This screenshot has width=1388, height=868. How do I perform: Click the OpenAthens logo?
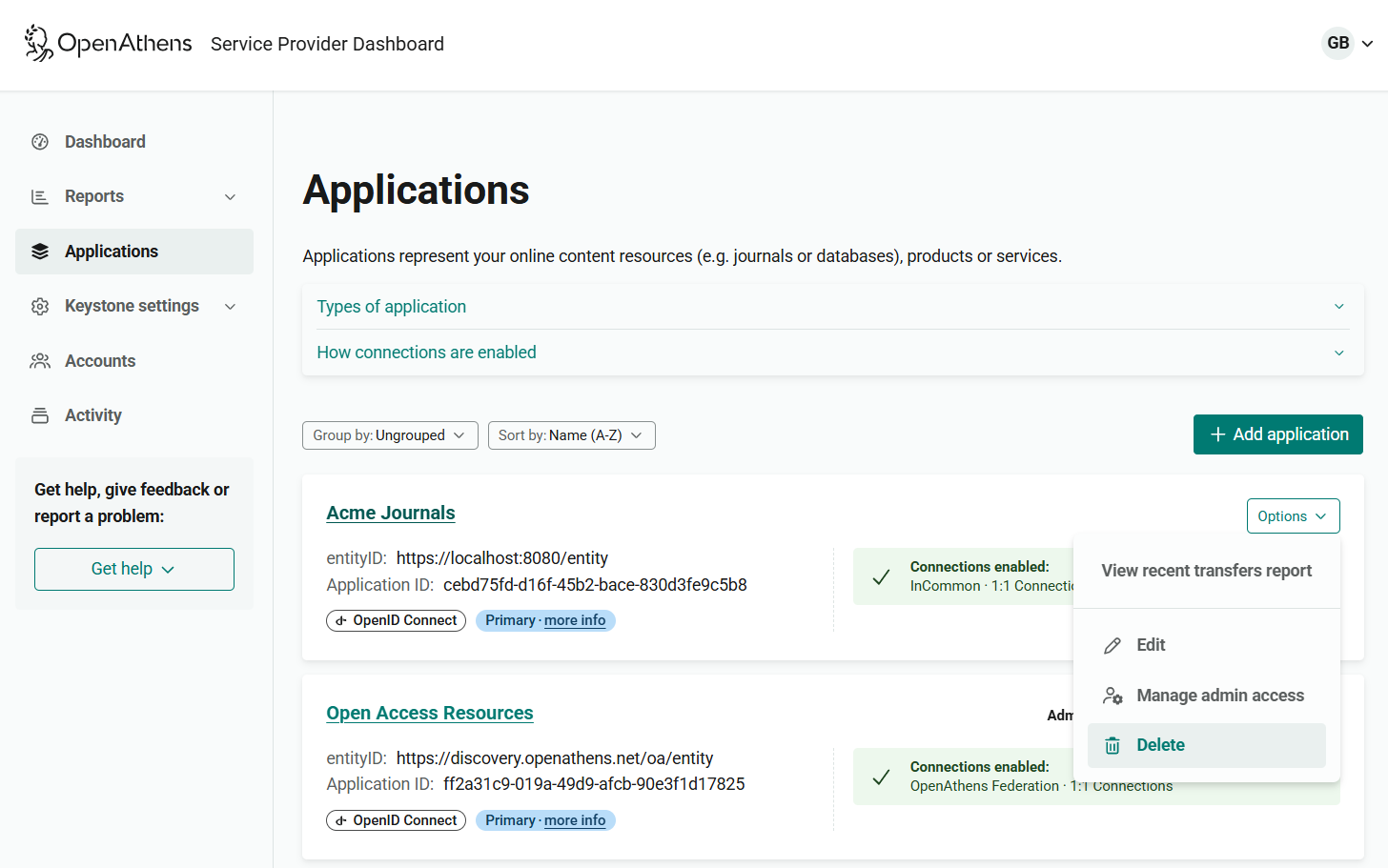[108, 43]
